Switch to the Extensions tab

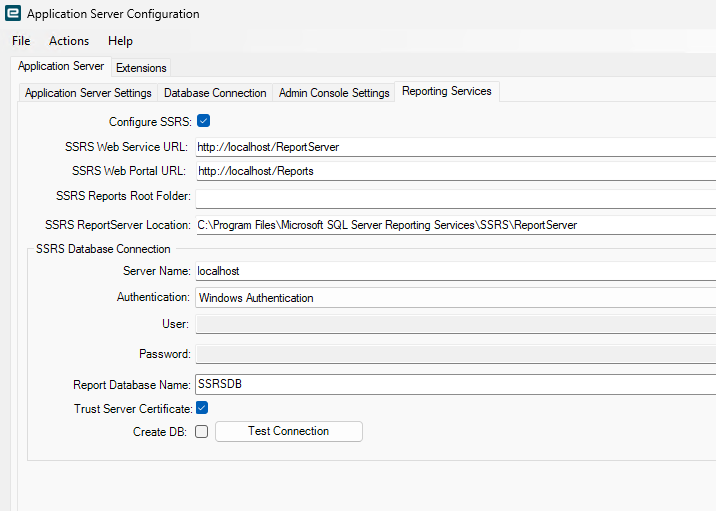[141, 68]
